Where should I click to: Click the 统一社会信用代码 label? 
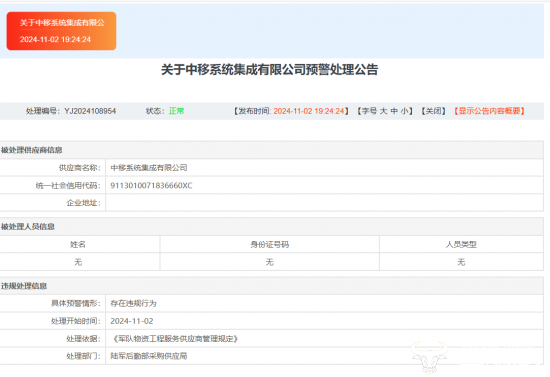[x=68, y=186]
